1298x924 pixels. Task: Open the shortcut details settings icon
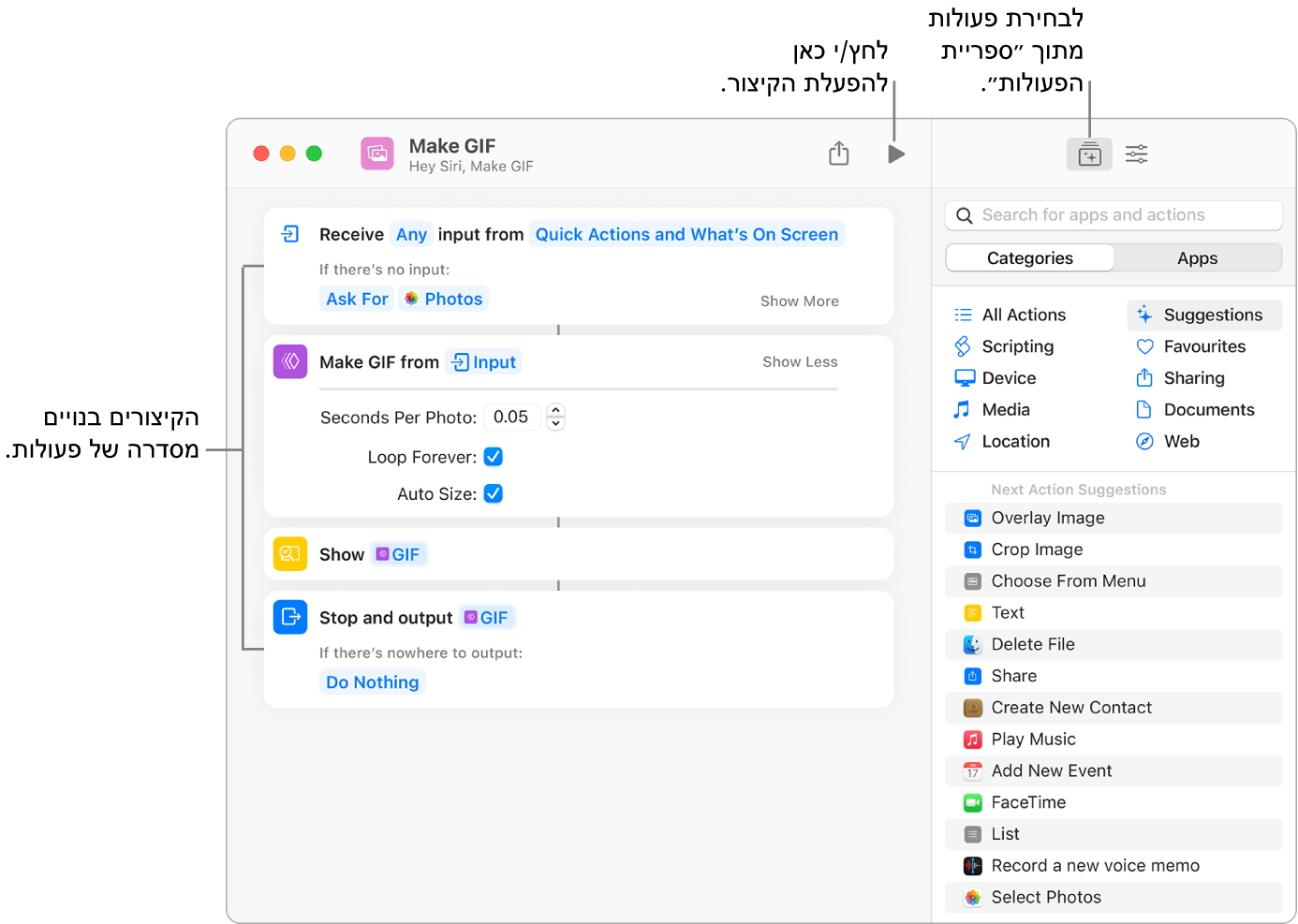coord(1136,154)
